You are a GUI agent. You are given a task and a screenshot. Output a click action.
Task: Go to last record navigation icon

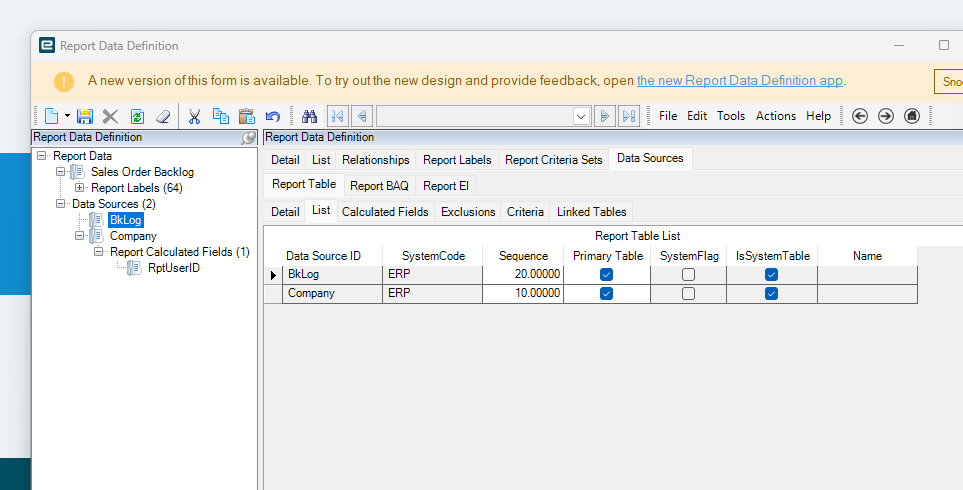point(629,115)
